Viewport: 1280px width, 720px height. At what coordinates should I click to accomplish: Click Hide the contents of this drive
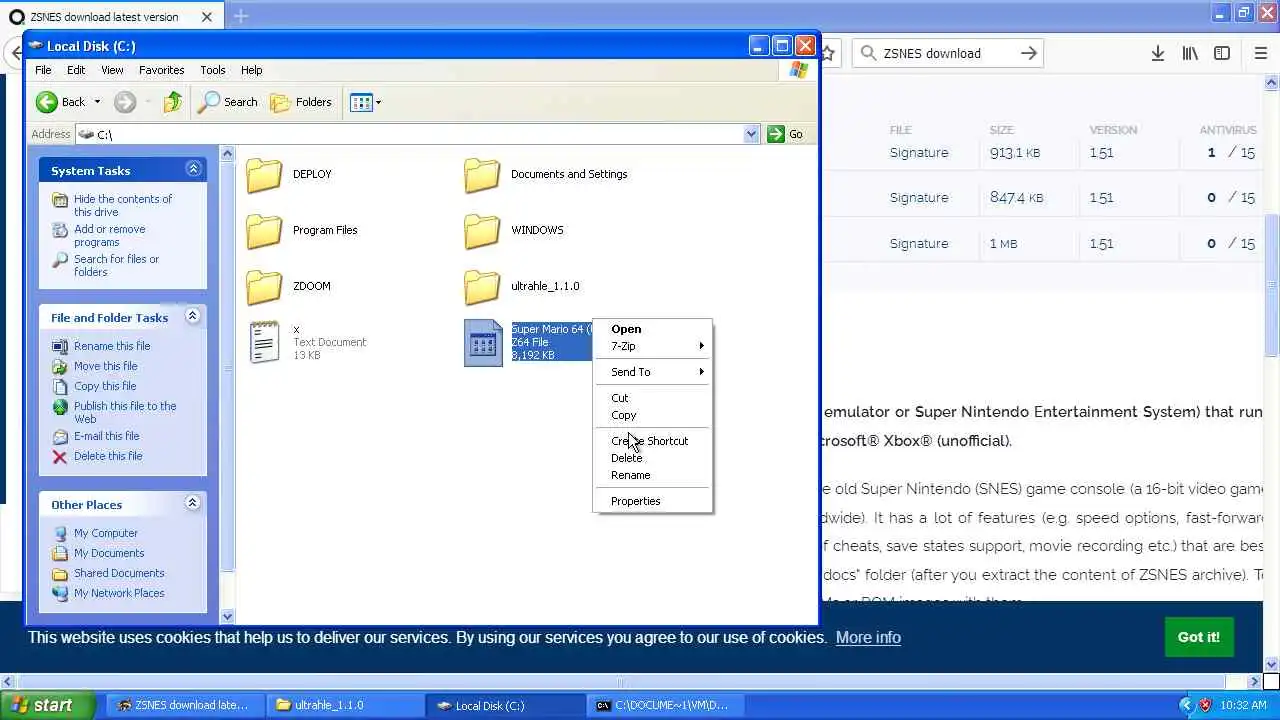[122, 205]
